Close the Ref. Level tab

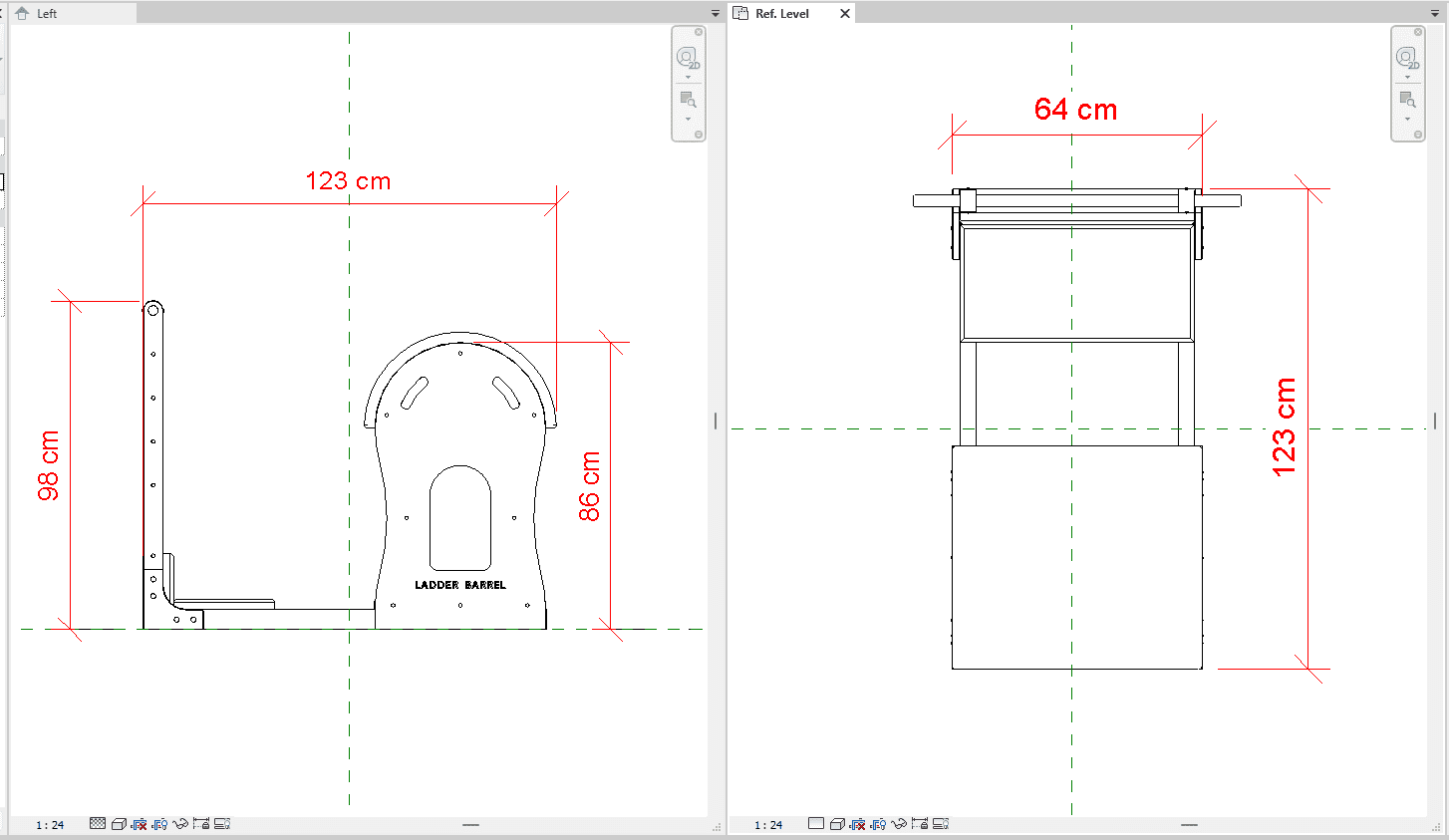(845, 14)
